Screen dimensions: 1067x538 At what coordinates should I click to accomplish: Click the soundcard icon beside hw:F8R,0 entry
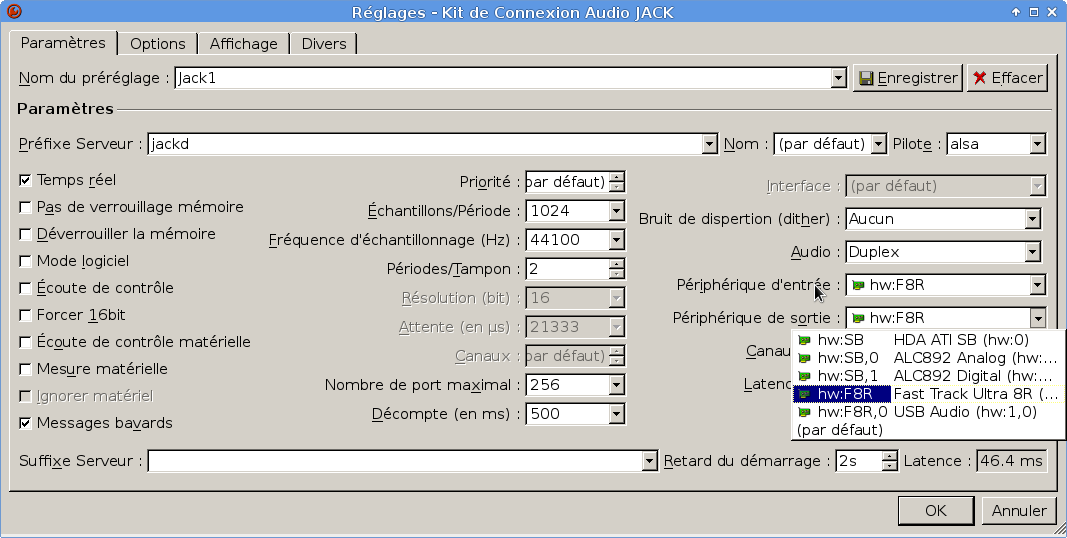[x=804, y=412]
